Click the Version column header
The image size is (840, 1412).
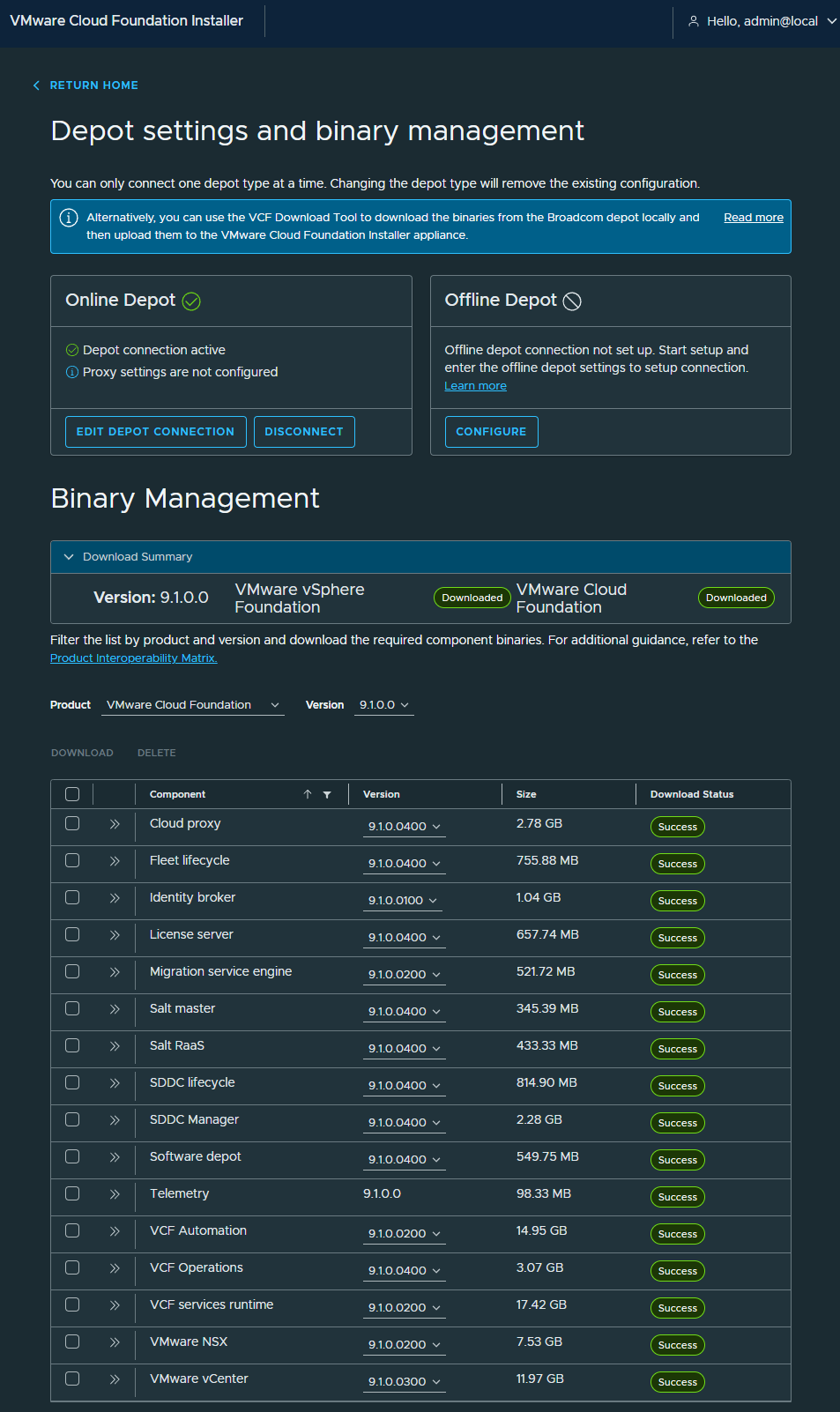coord(382,794)
